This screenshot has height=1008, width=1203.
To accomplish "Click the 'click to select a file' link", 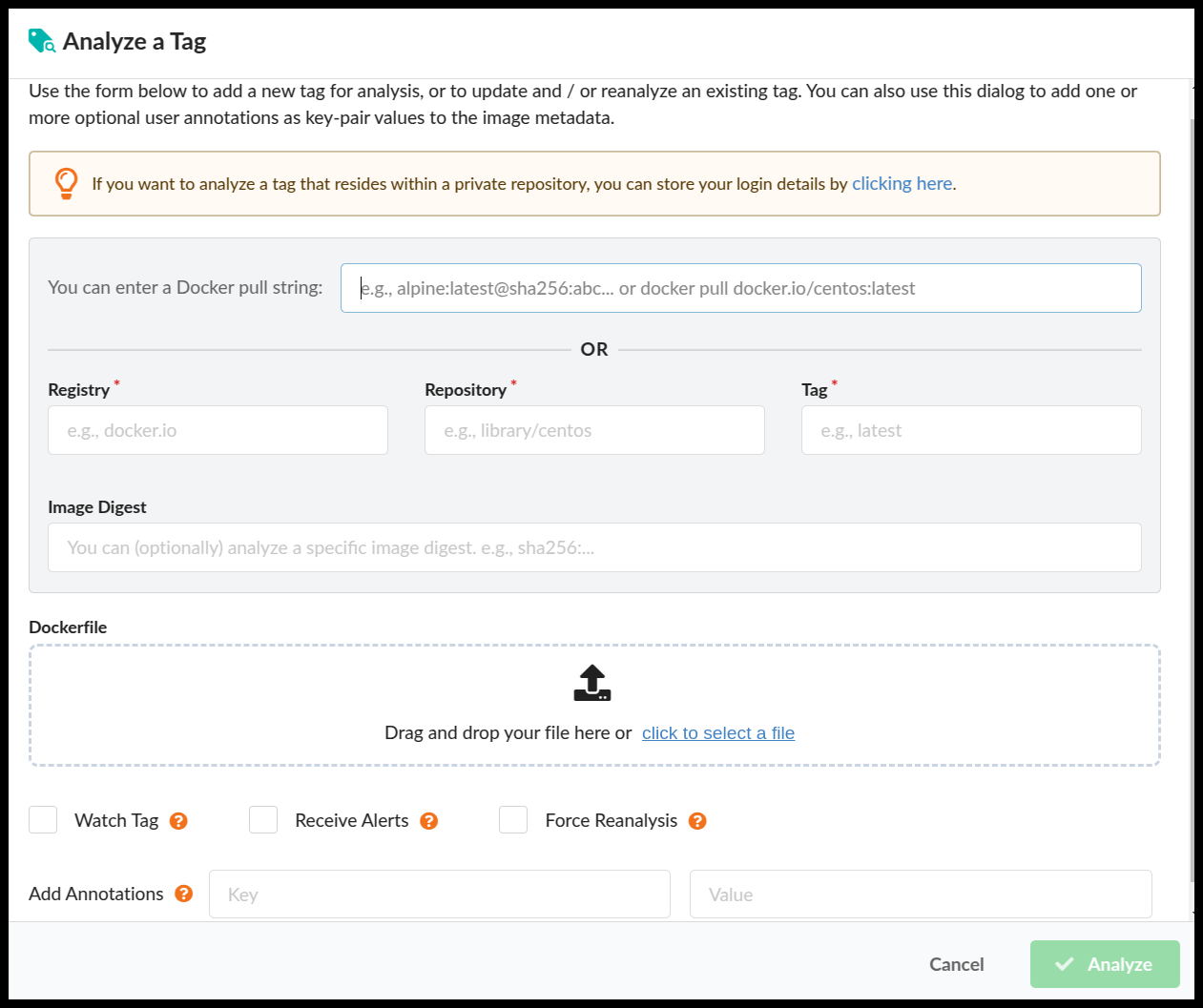I will pyautogui.click(x=717, y=732).
